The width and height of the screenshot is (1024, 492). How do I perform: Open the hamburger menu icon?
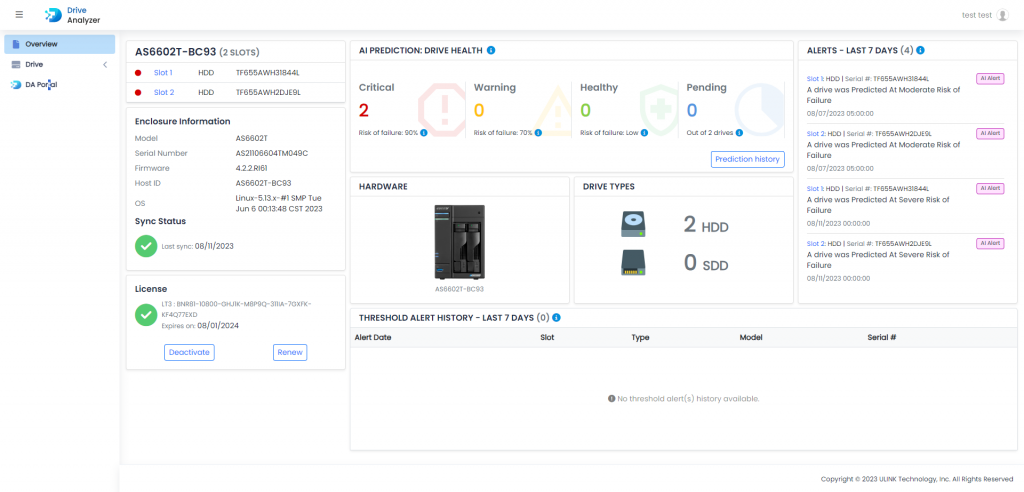pyautogui.click(x=19, y=14)
